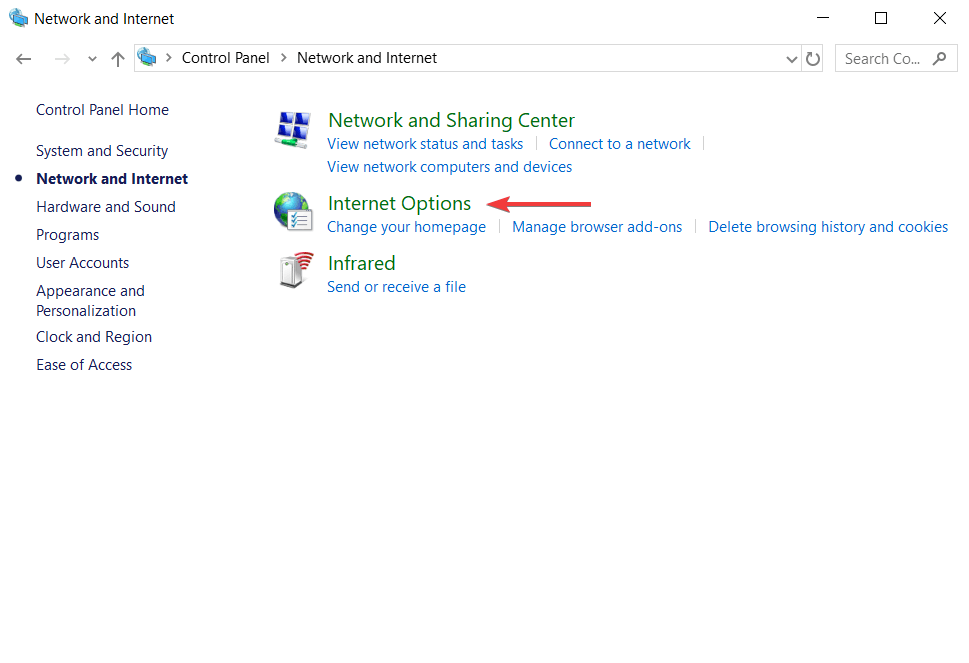Click the forward navigation arrow
Image resolution: width=969 pixels, height=663 pixels.
point(62,59)
